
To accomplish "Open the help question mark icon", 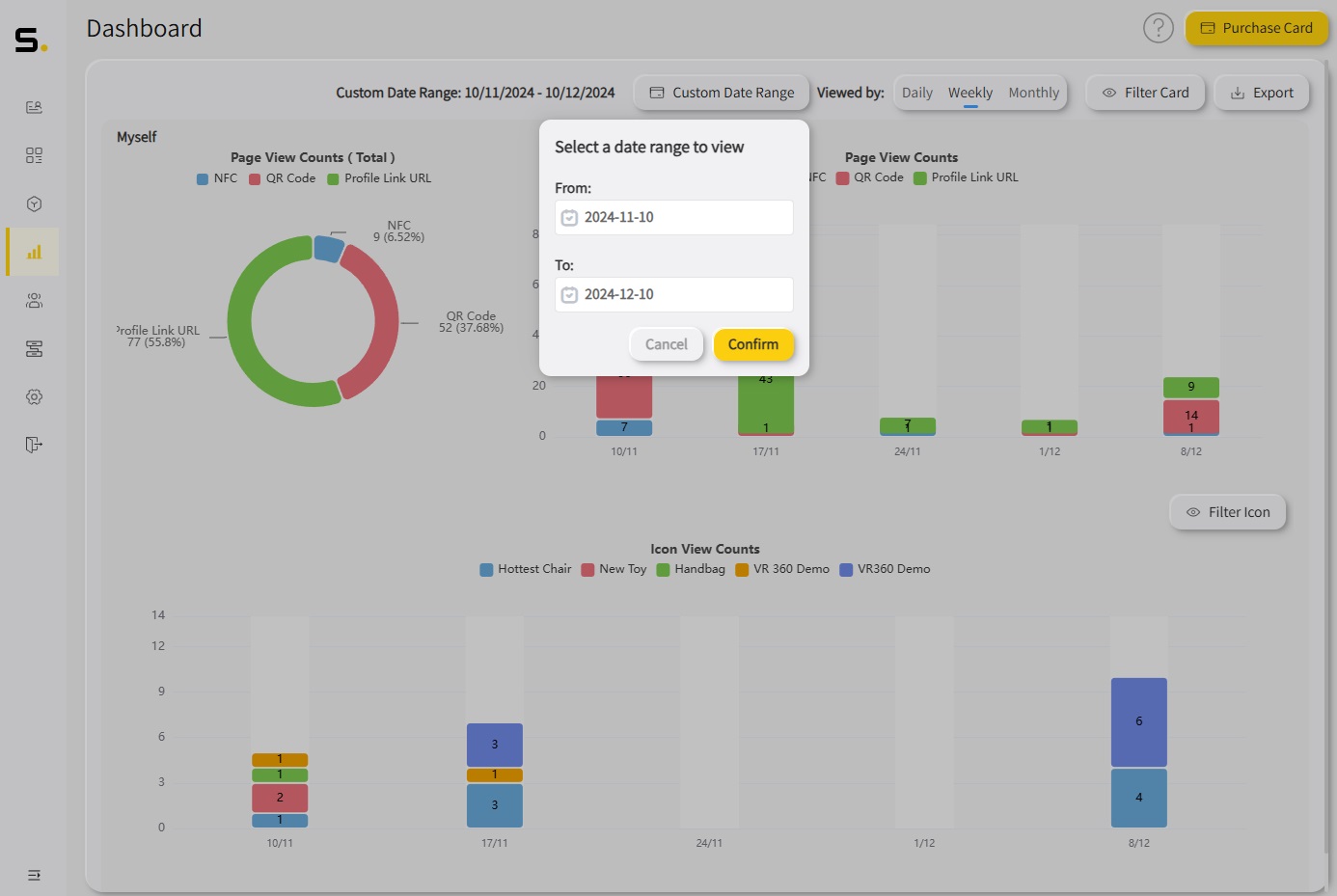I will [x=1159, y=28].
